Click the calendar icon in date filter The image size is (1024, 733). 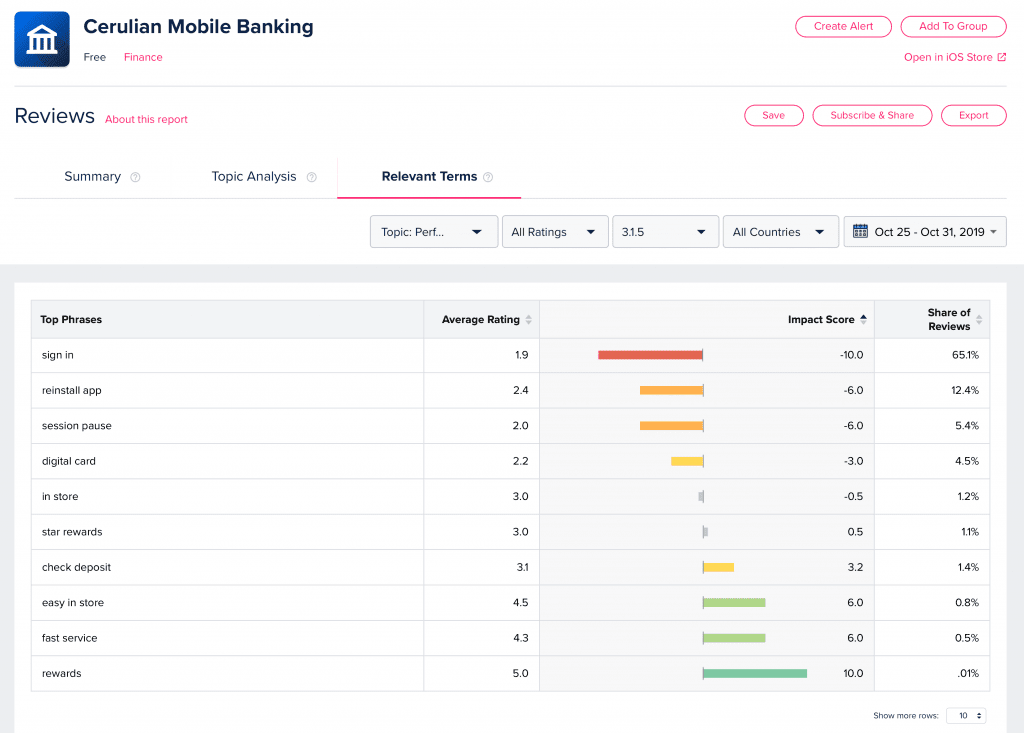860,231
